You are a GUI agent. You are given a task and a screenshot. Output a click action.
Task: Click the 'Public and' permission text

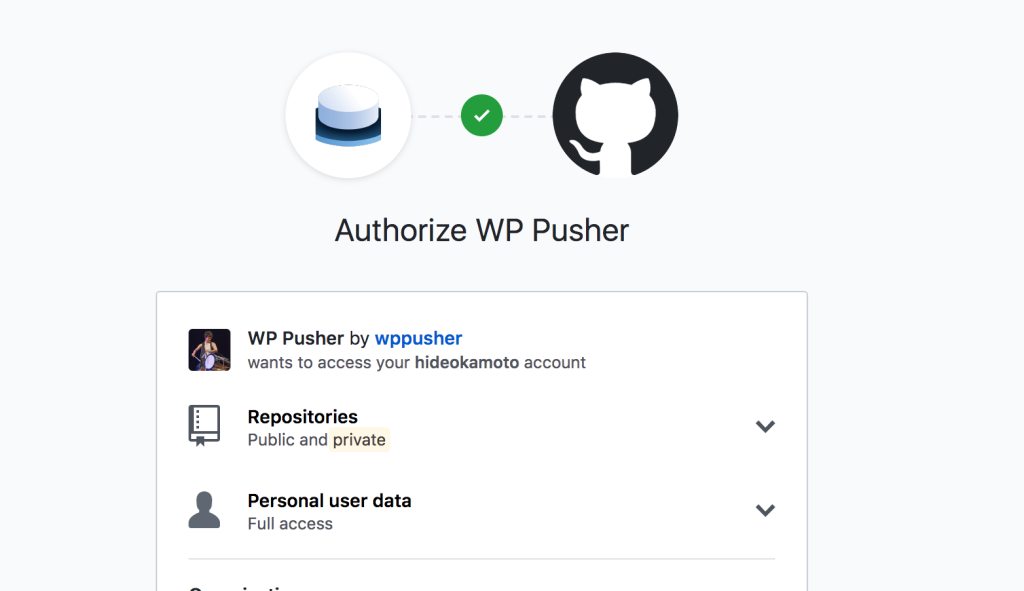pyautogui.click(x=287, y=440)
